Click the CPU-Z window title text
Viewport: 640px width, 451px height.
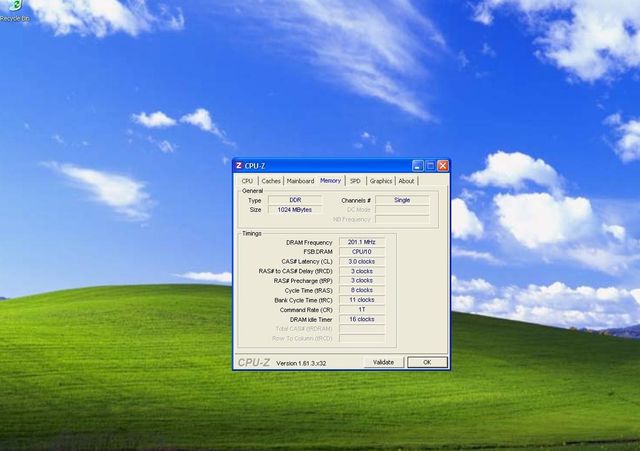click(x=255, y=166)
